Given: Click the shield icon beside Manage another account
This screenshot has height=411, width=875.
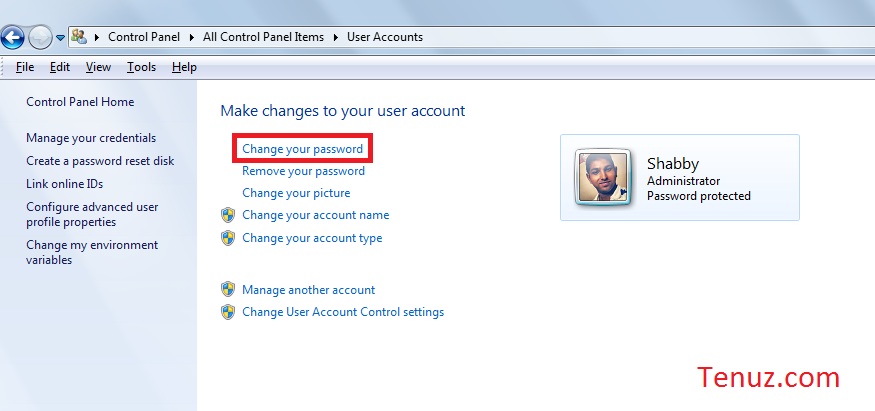Looking at the screenshot, I should (228, 290).
